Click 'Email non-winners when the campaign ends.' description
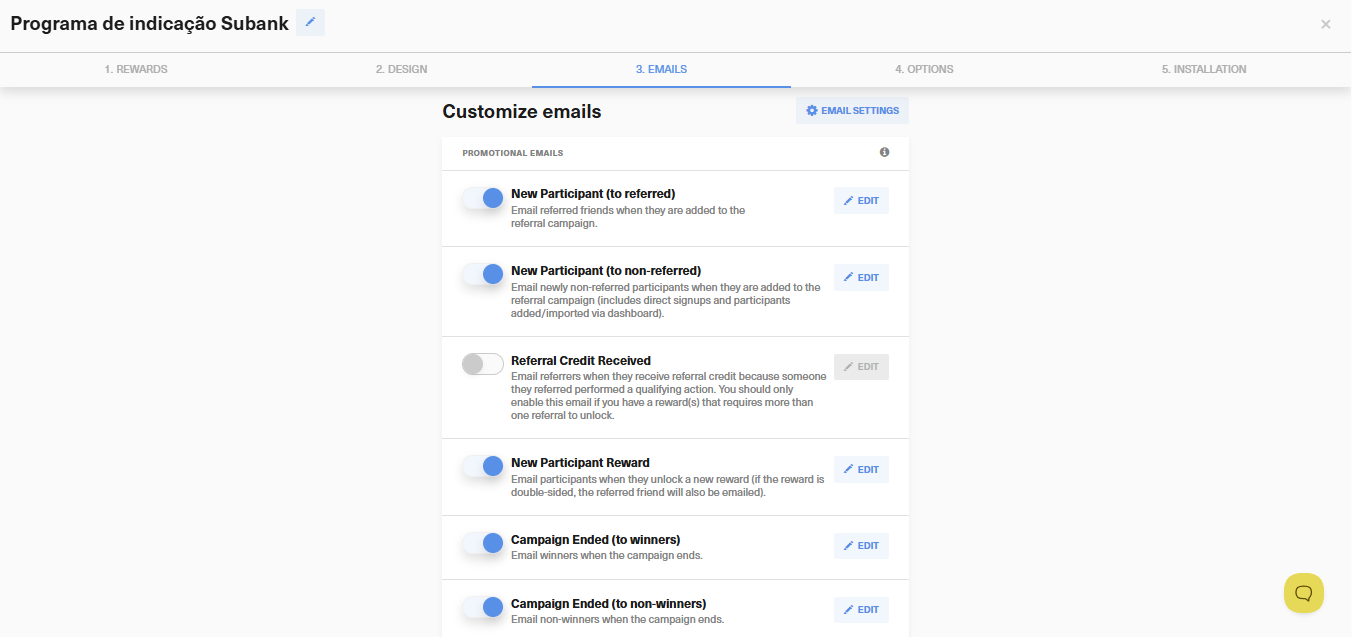 [617, 619]
